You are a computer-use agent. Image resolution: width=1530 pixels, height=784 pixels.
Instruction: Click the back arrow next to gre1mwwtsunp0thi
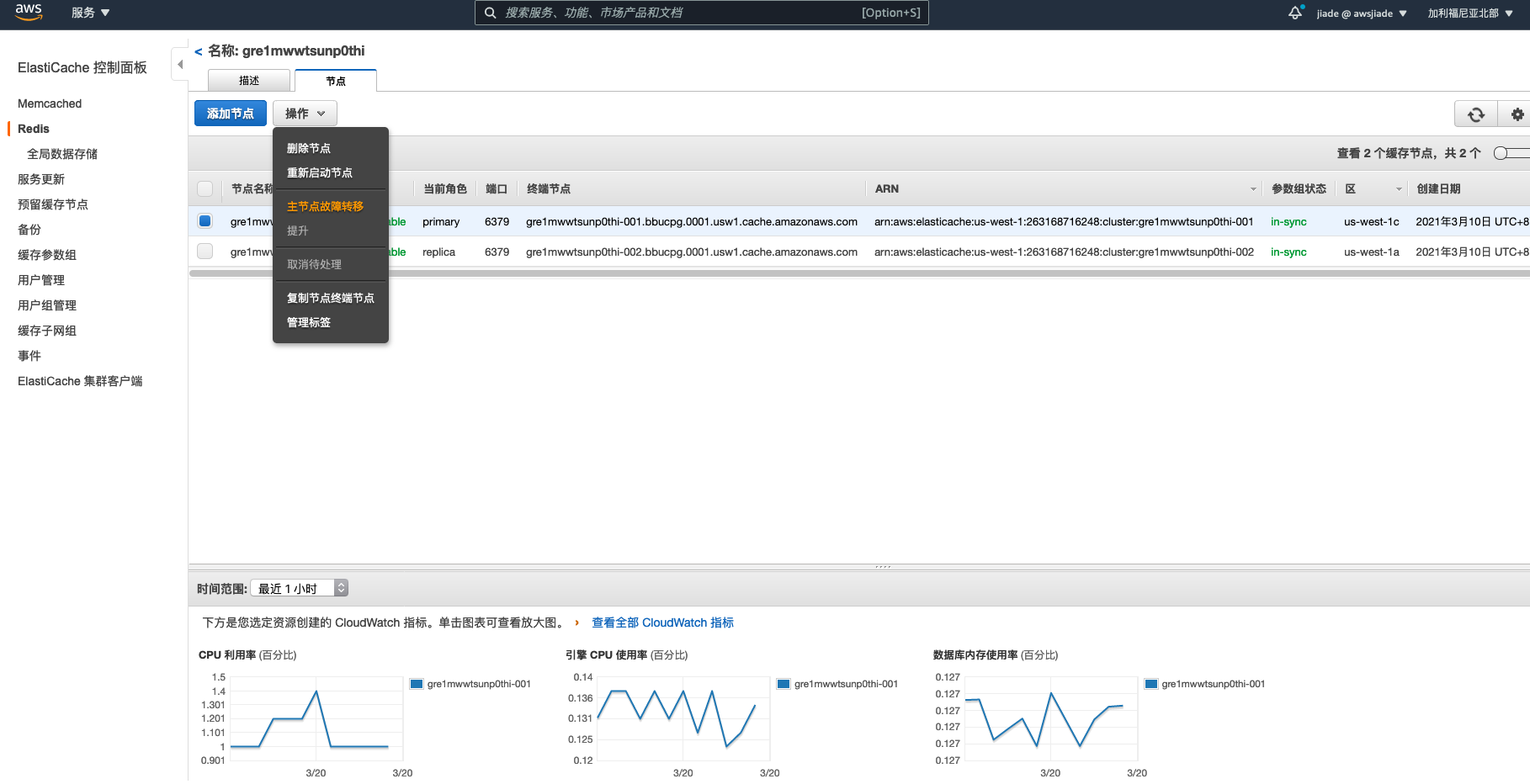(x=197, y=50)
